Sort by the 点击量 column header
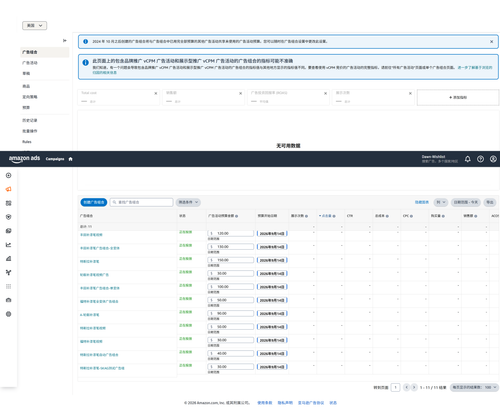Screen dimensions: 500x411 pos(327,216)
